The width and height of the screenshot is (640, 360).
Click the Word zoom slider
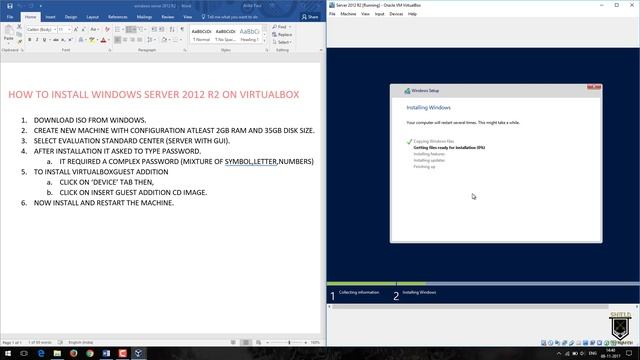(x=289, y=342)
